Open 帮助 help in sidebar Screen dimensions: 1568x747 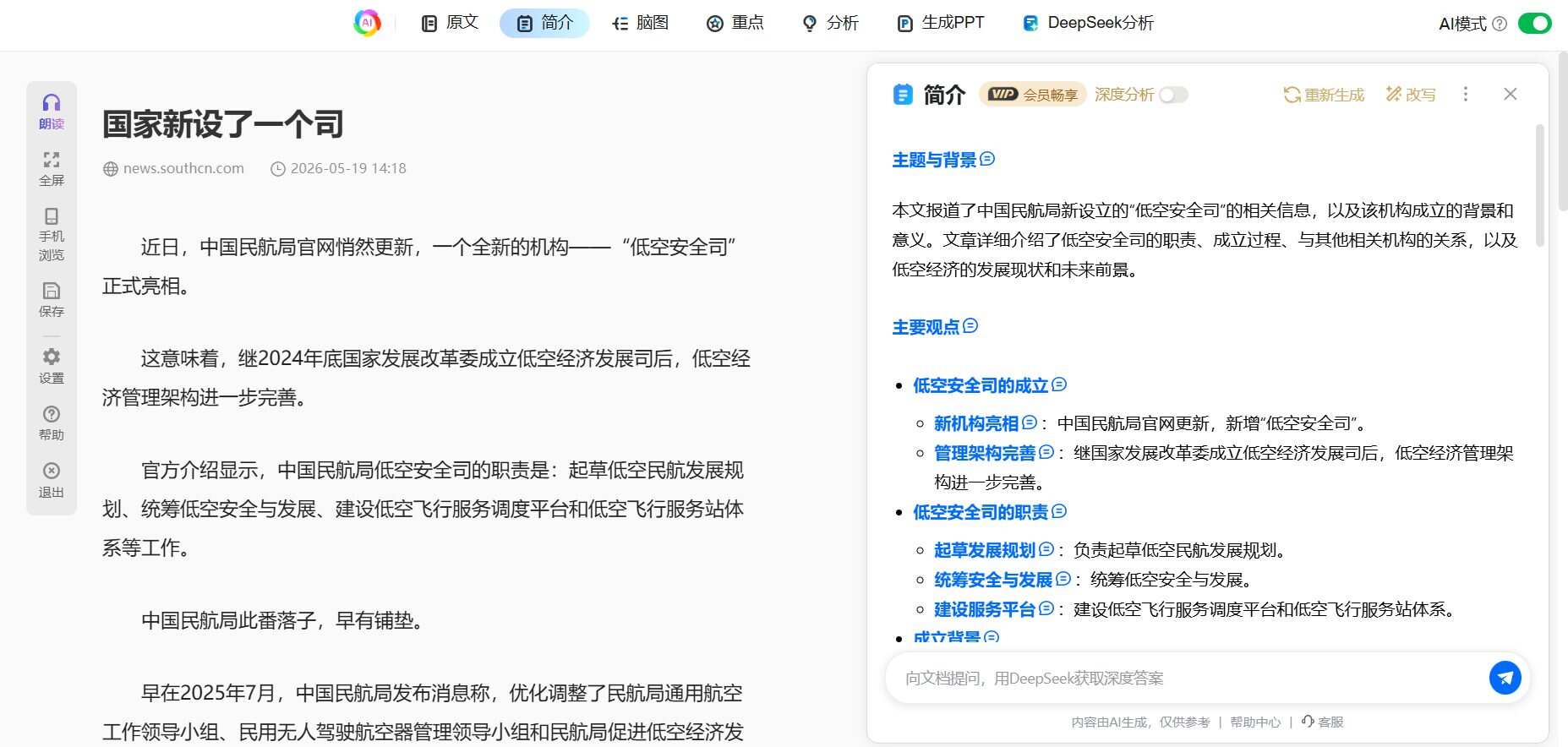click(52, 423)
